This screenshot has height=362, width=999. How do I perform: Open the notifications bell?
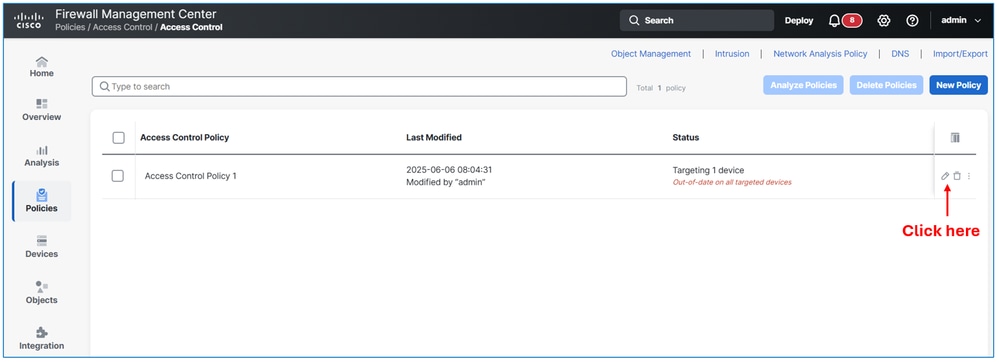tap(834, 20)
